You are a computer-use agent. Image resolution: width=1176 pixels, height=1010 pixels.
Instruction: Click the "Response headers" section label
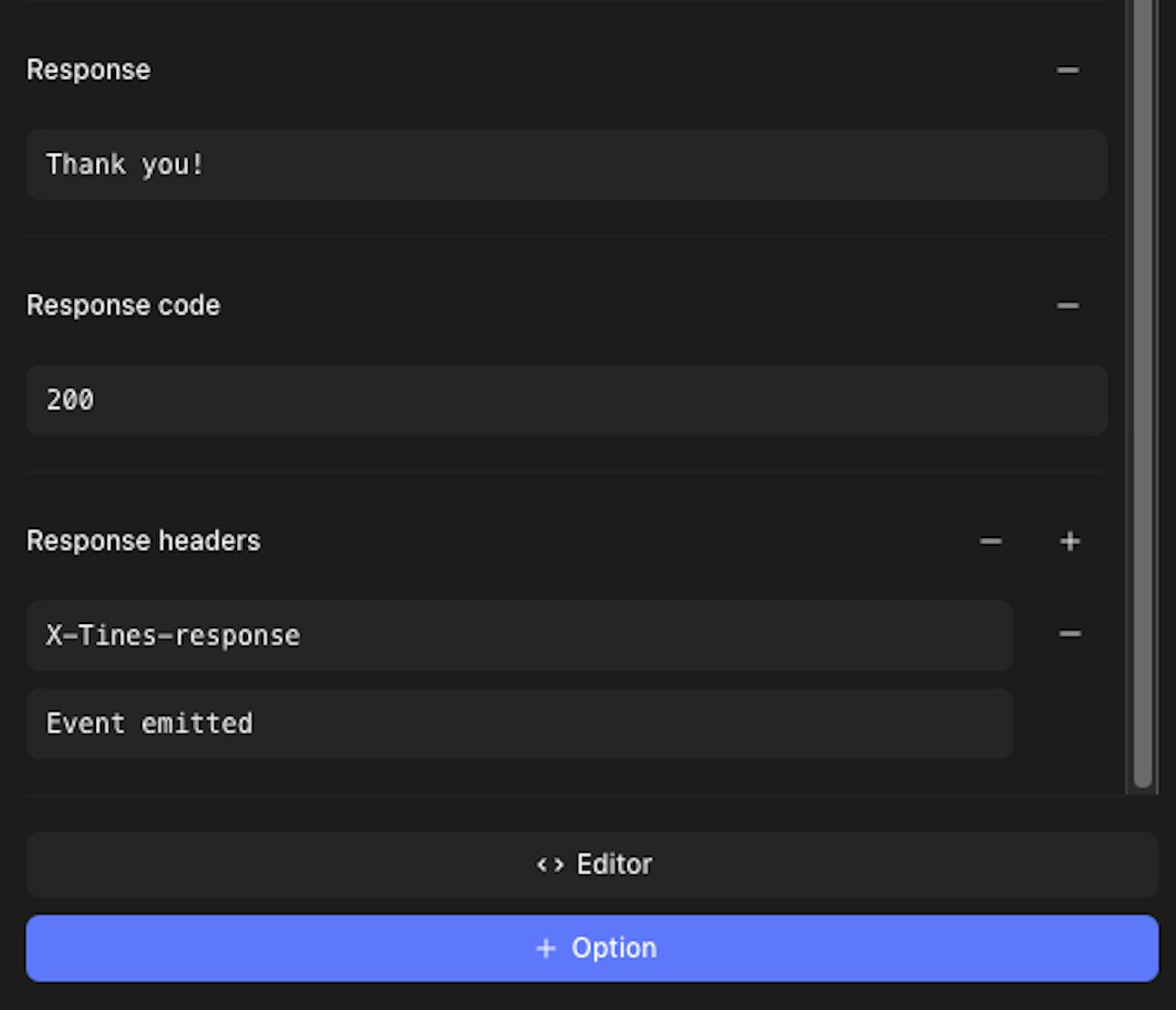[143, 542]
